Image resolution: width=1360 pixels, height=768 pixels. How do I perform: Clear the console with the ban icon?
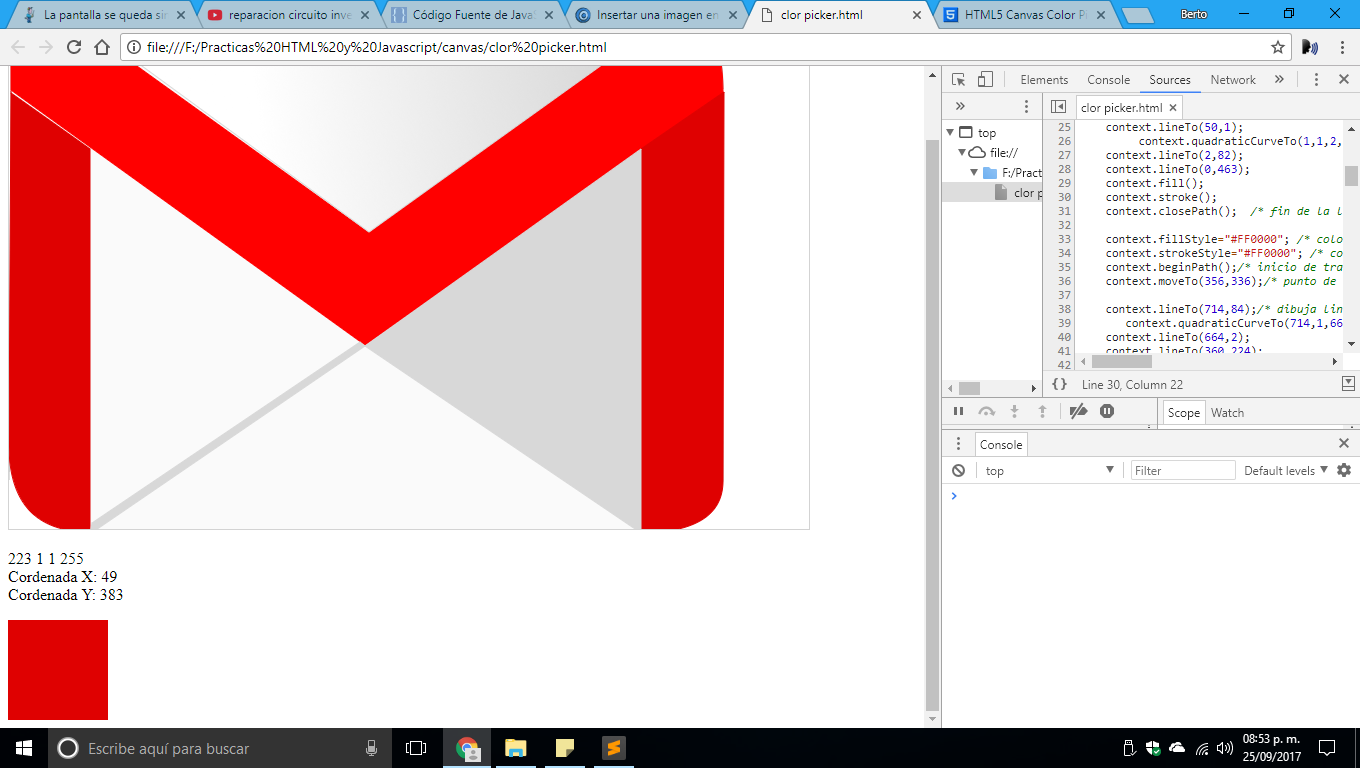click(958, 470)
